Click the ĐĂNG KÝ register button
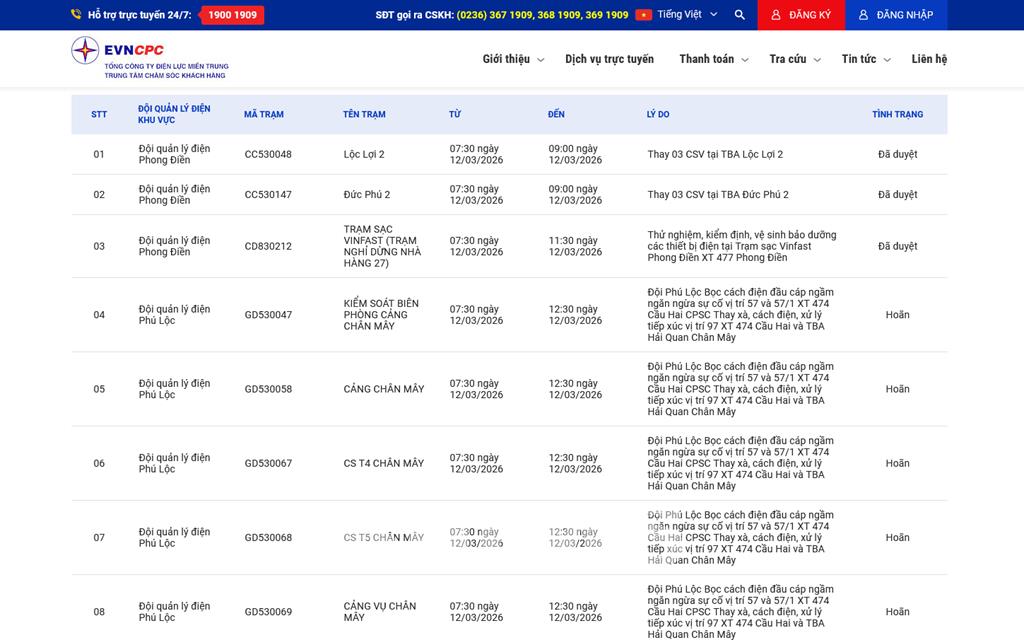This screenshot has height=640, width=1024. click(801, 15)
